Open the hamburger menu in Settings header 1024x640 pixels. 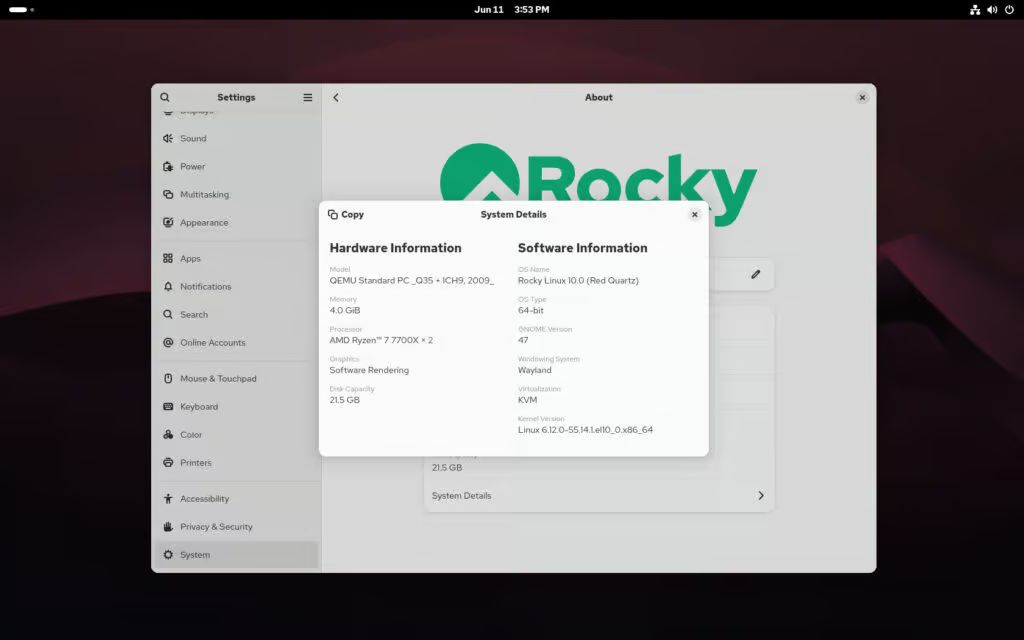308,97
